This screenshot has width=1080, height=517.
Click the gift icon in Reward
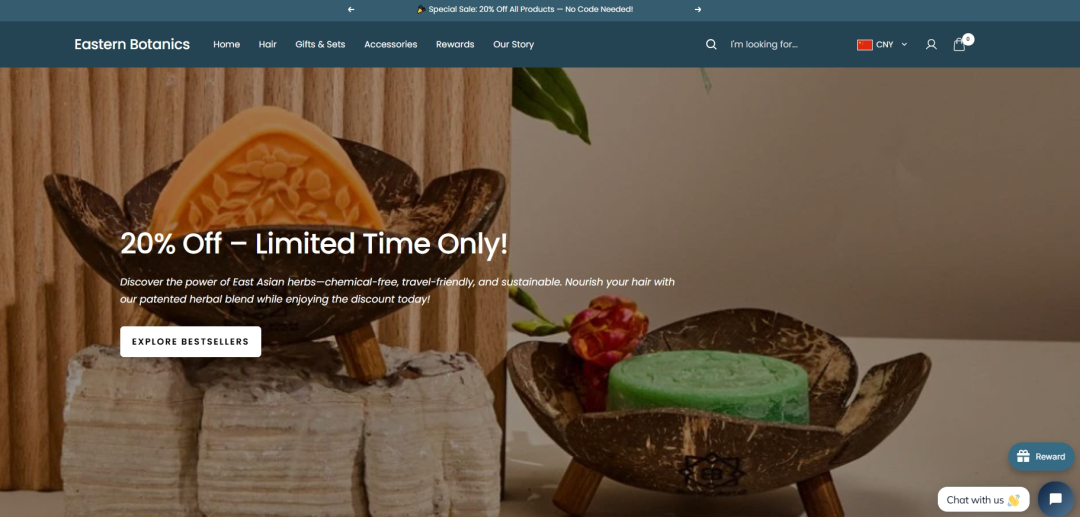[1023, 456]
